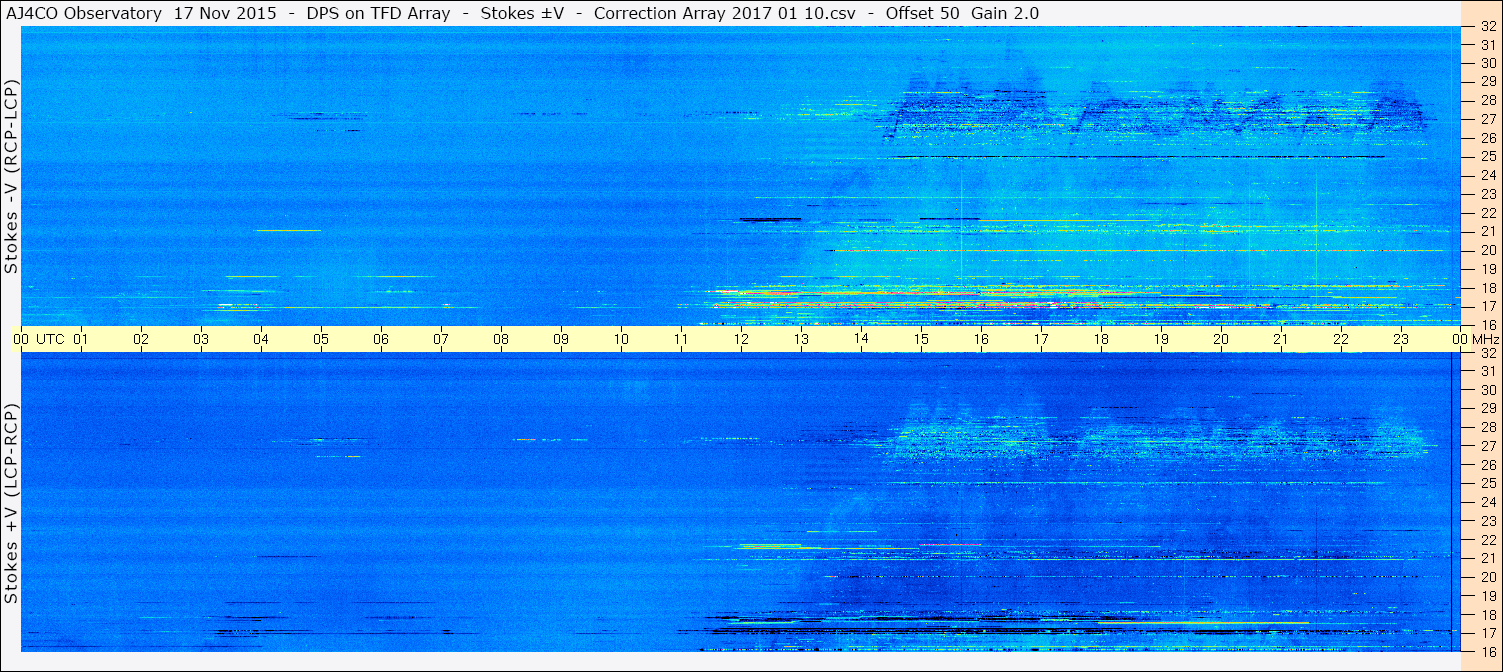Click the 22 MHz tick of upper panel
Image resolution: width=1503 pixels, height=672 pixels.
tap(1488, 212)
